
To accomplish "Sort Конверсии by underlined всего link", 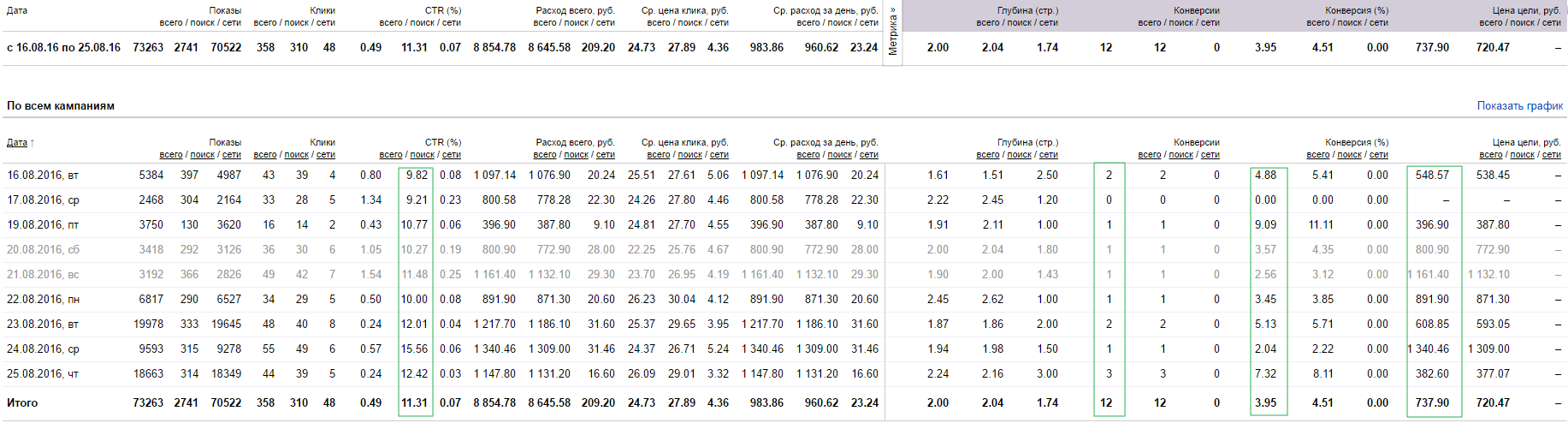I will coord(1150,155).
